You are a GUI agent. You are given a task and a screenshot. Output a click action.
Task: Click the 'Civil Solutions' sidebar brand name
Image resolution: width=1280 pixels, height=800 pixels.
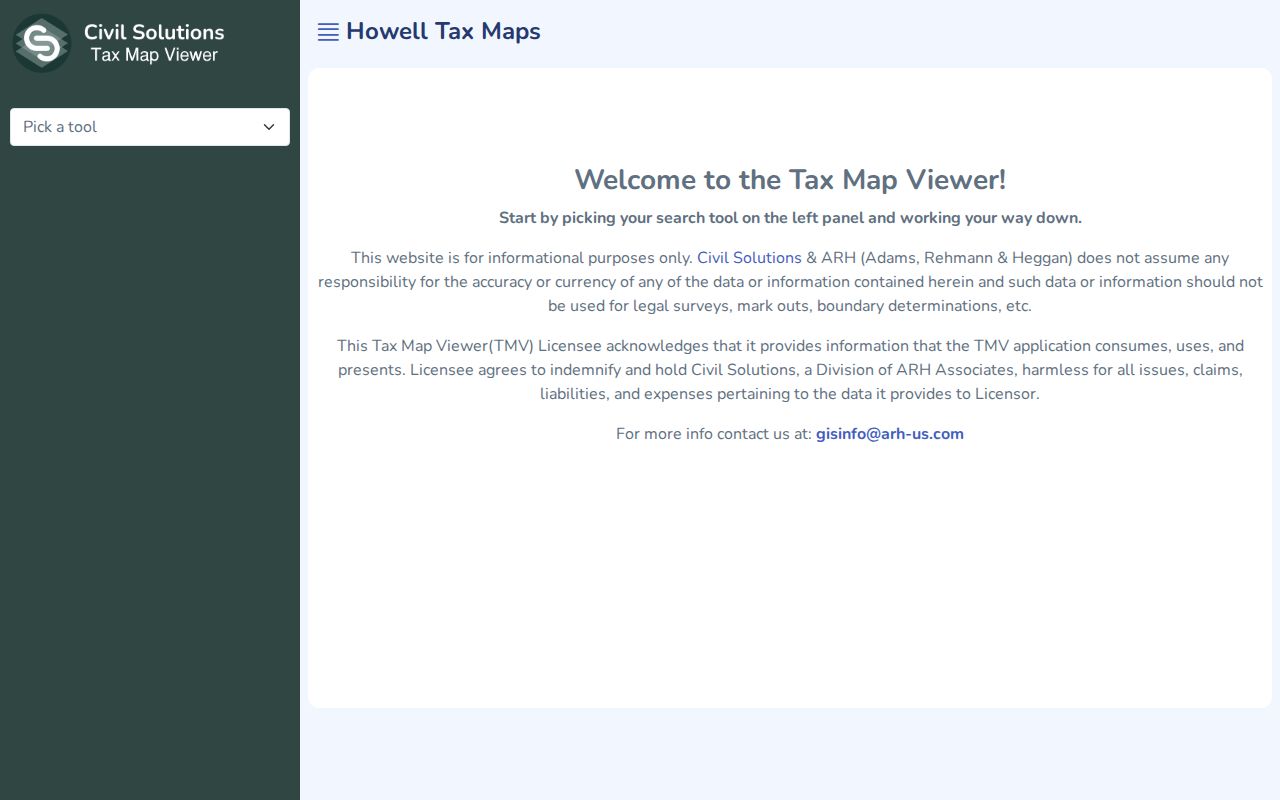pos(154,32)
